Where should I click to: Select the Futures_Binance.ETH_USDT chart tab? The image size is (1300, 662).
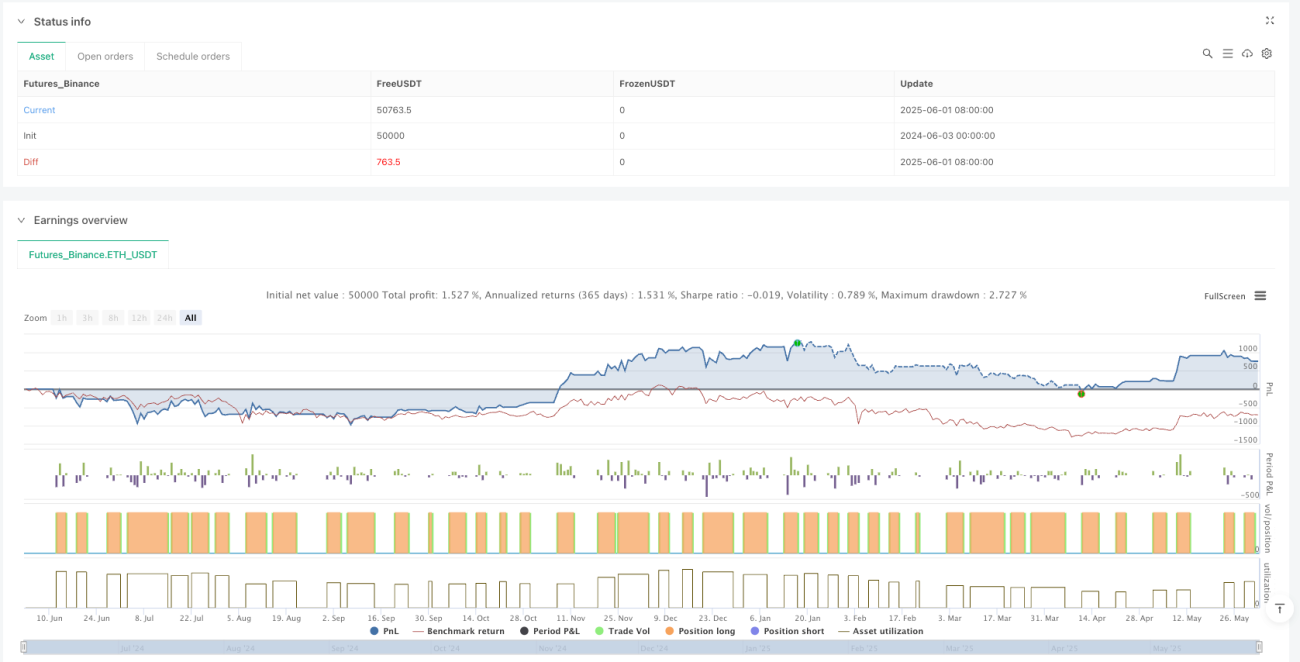tap(93, 255)
